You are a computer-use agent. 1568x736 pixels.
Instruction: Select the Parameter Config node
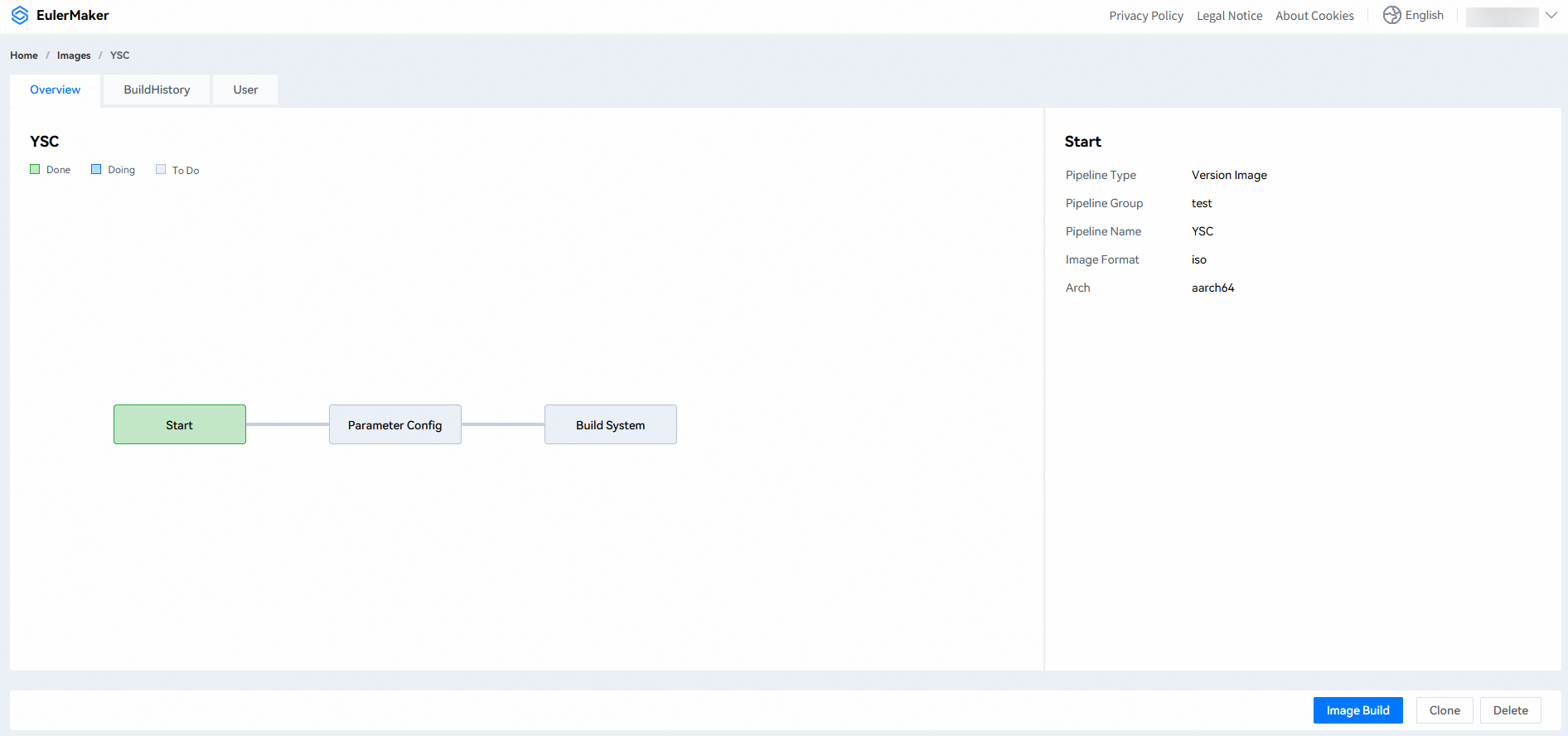(395, 424)
